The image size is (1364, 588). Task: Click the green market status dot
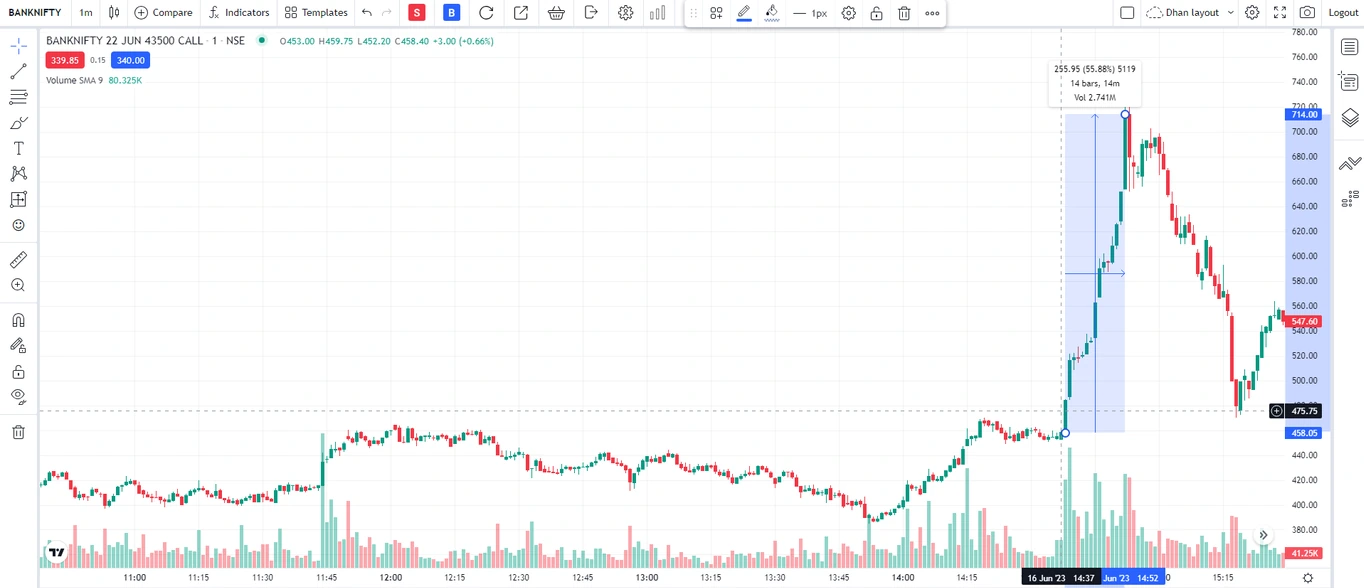point(262,40)
